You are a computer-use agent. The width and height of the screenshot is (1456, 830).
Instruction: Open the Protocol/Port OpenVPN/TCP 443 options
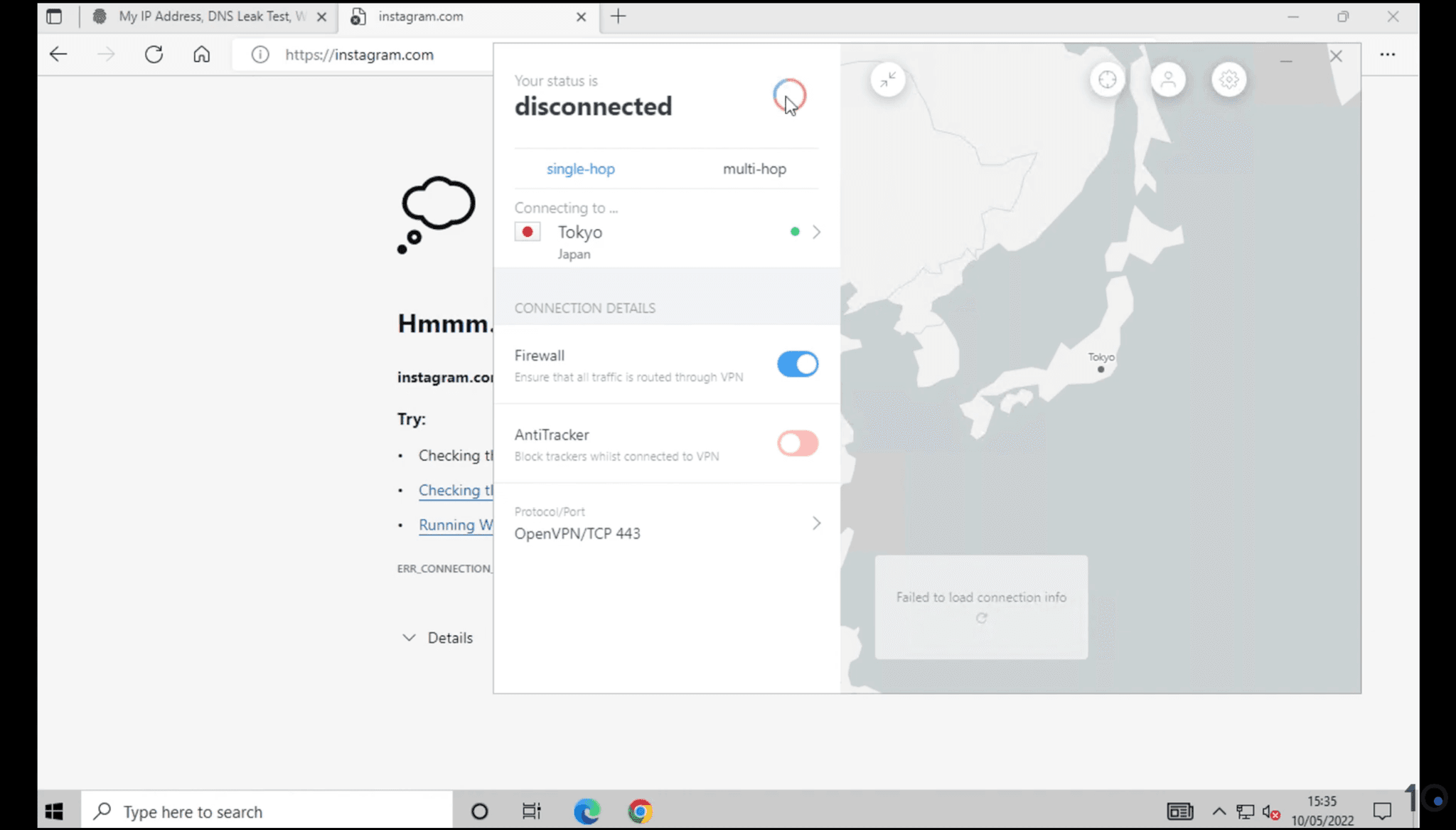coord(667,523)
